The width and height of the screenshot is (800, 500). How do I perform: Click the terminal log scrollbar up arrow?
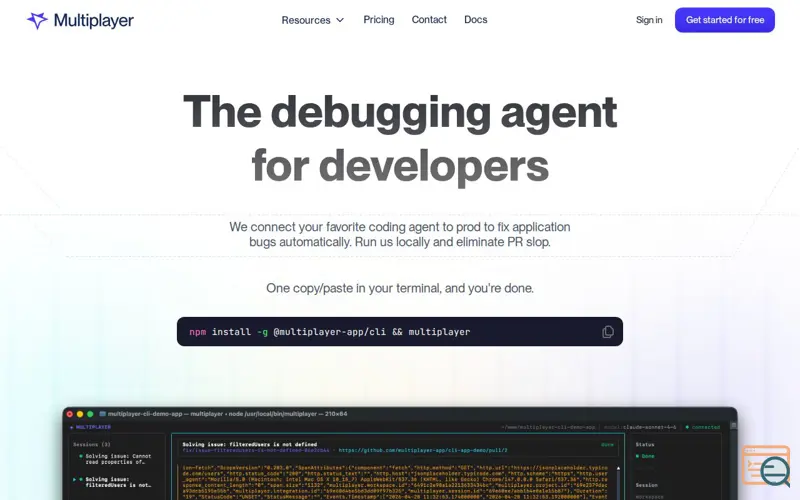pos(618,468)
